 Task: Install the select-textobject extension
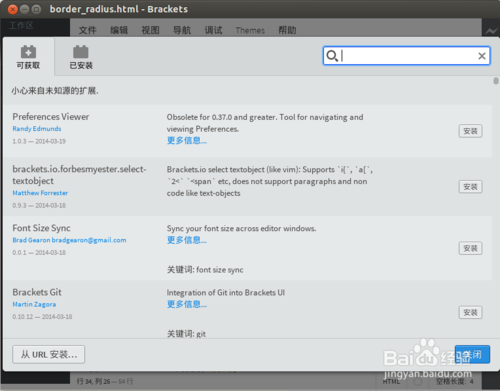pos(470,187)
